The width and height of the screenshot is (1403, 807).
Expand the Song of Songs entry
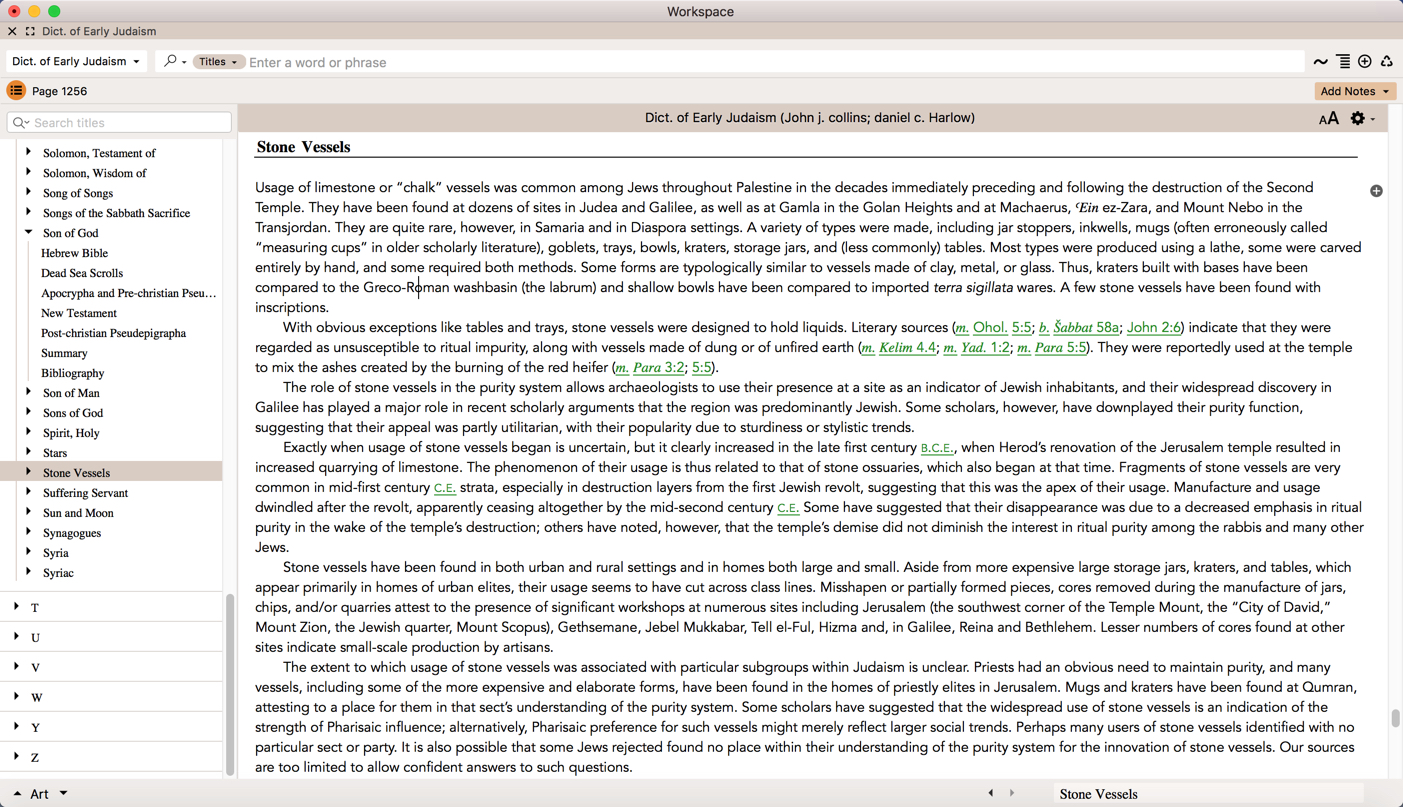[x=28, y=192]
